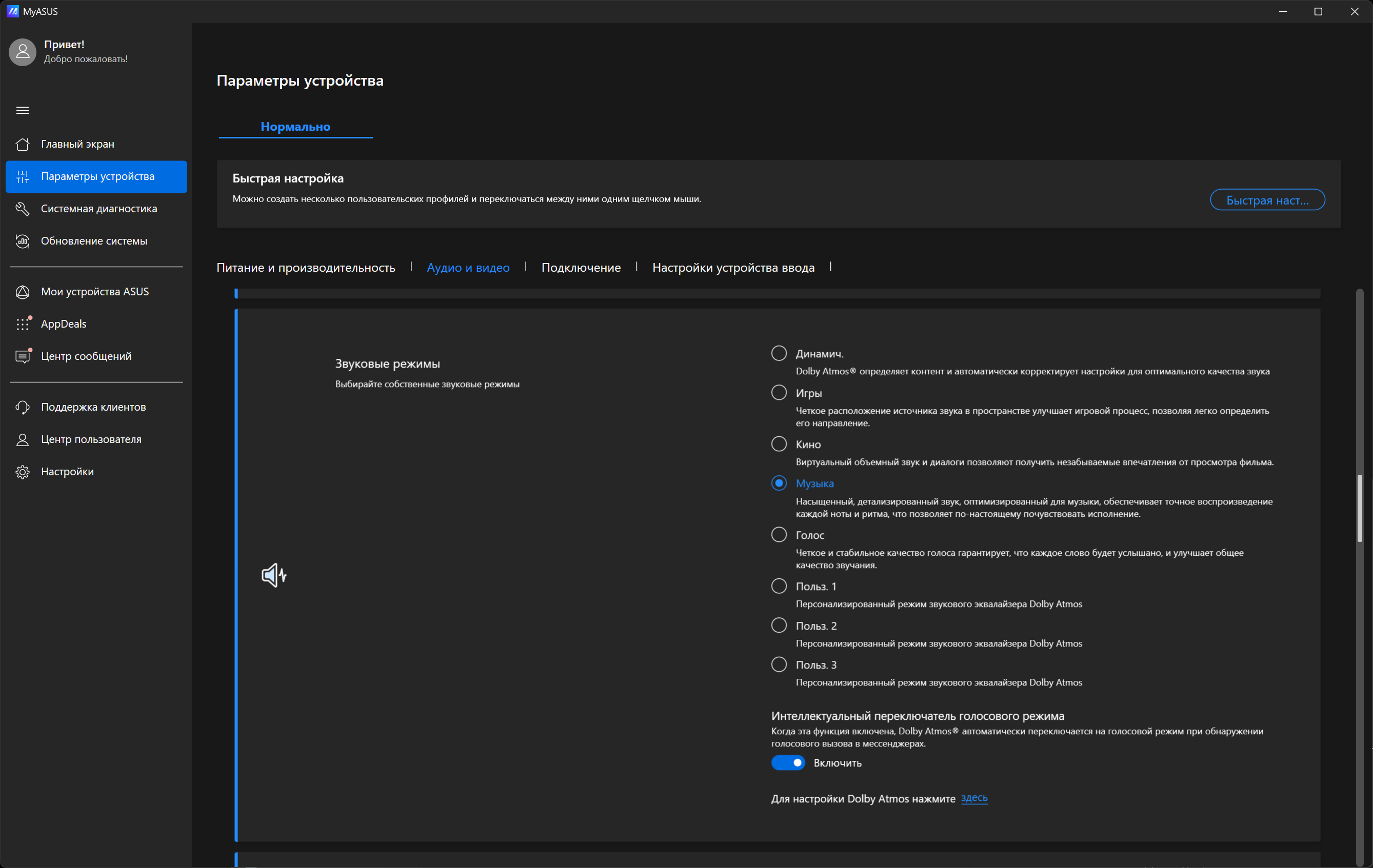Open Мои устройства ASUS icon

(x=22, y=292)
